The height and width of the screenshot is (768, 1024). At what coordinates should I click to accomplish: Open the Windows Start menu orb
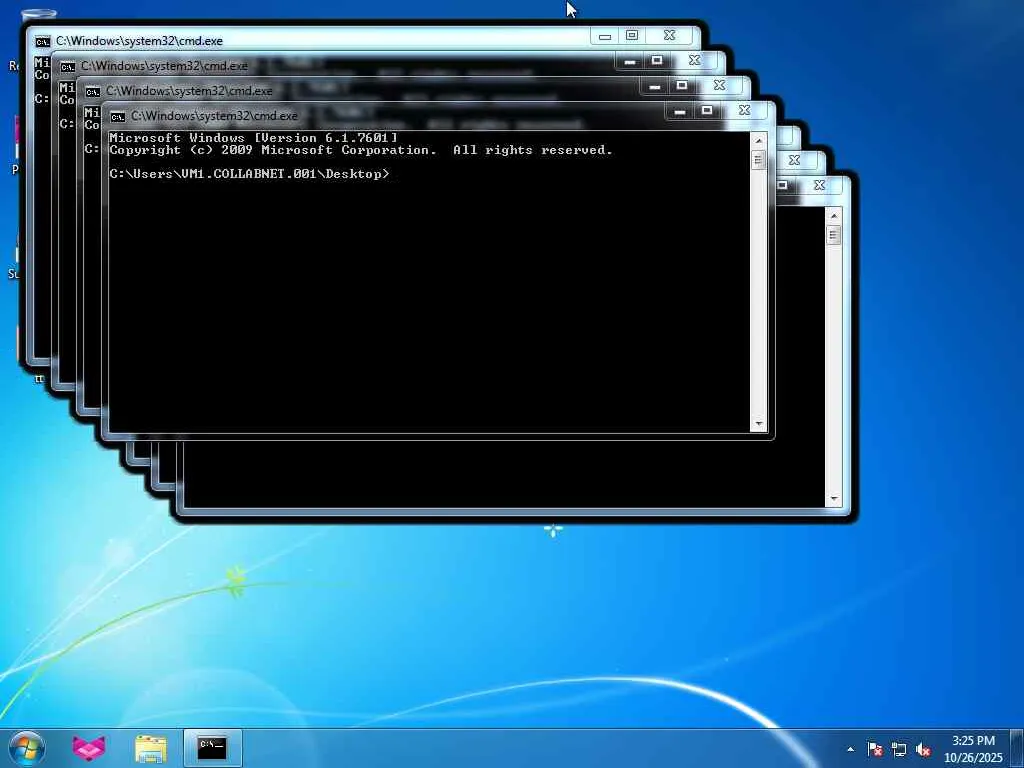pos(27,748)
